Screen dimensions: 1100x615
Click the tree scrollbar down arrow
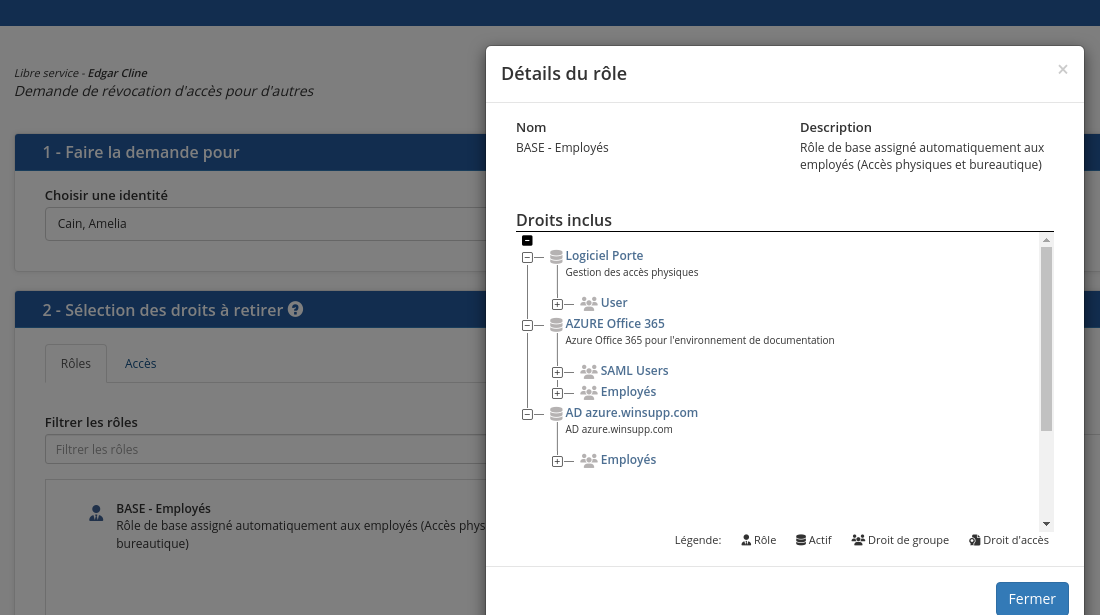(1046, 524)
